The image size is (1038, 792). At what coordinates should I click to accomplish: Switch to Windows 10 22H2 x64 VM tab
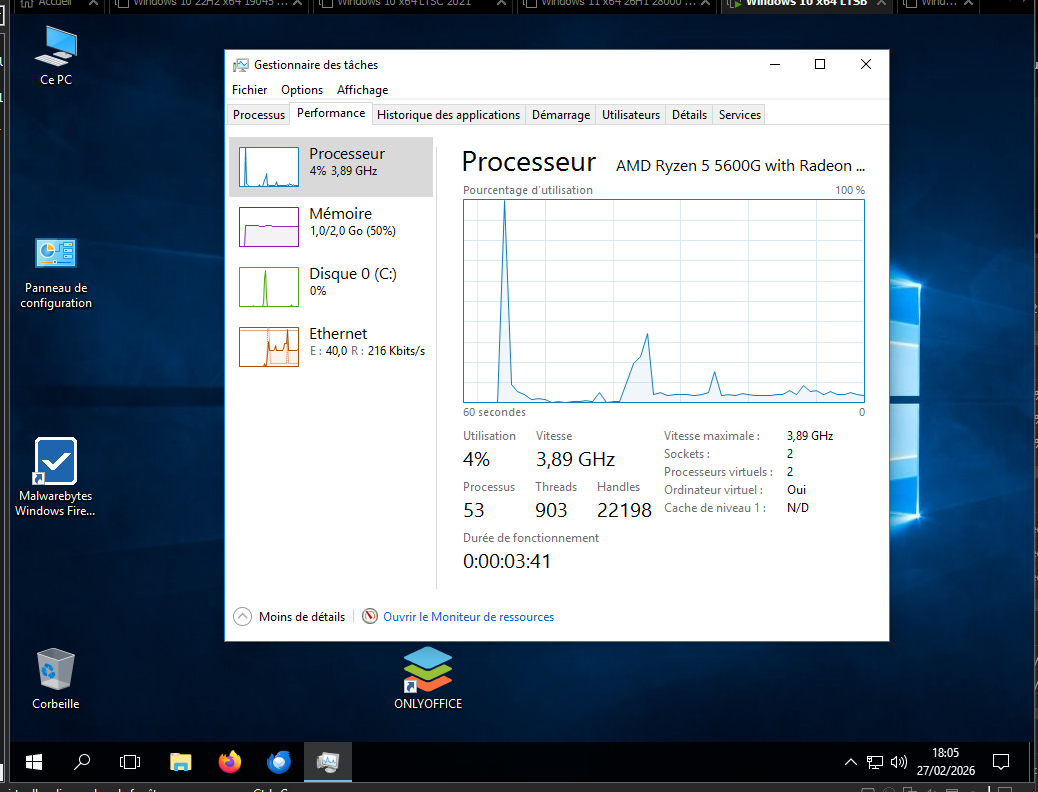pyautogui.click(x=208, y=4)
